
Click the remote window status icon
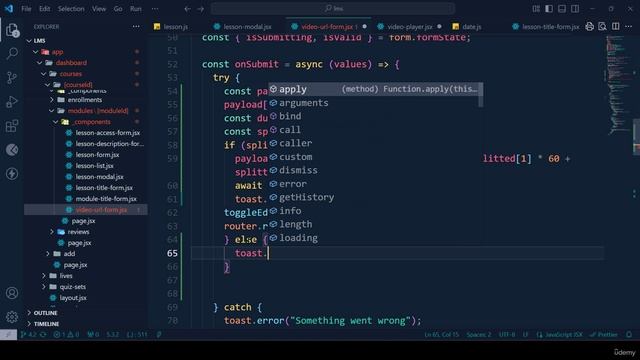coord(8,335)
